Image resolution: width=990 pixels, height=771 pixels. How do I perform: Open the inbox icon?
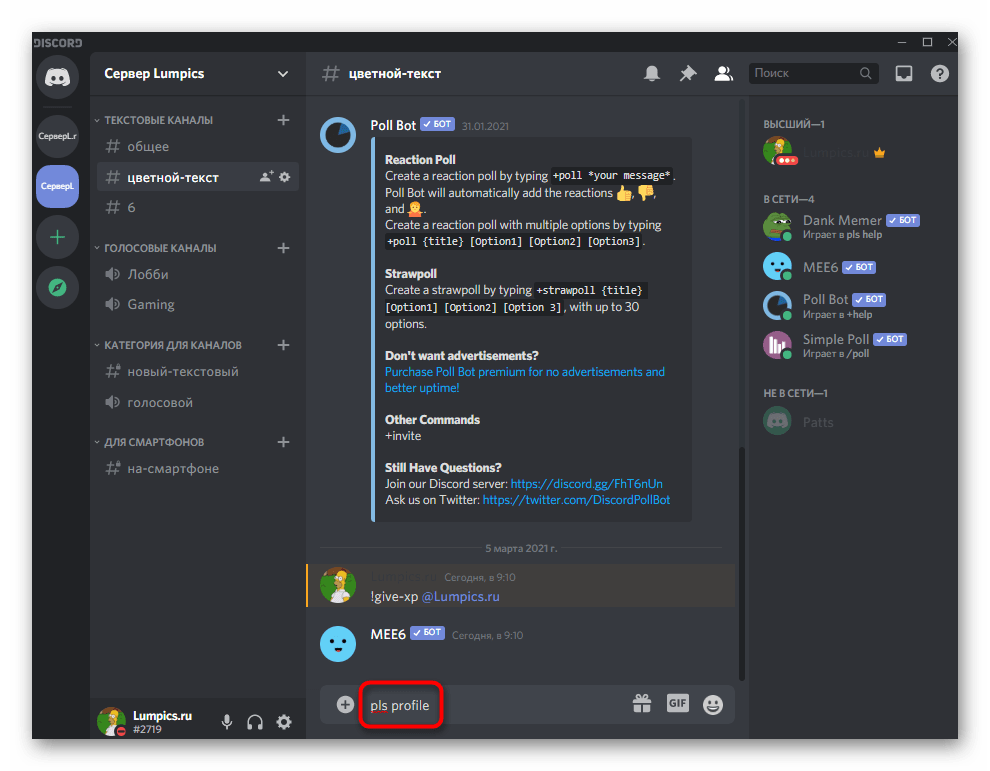pos(904,73)
